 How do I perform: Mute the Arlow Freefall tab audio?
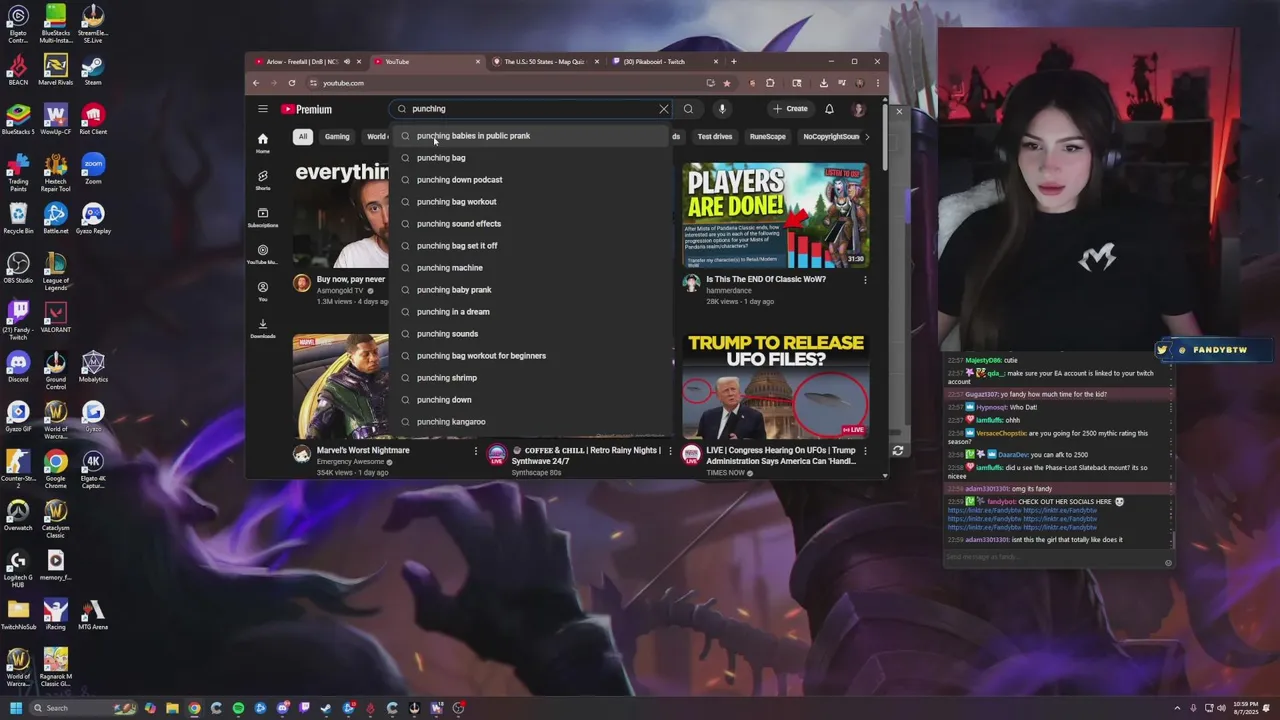[x=347, y=62]
